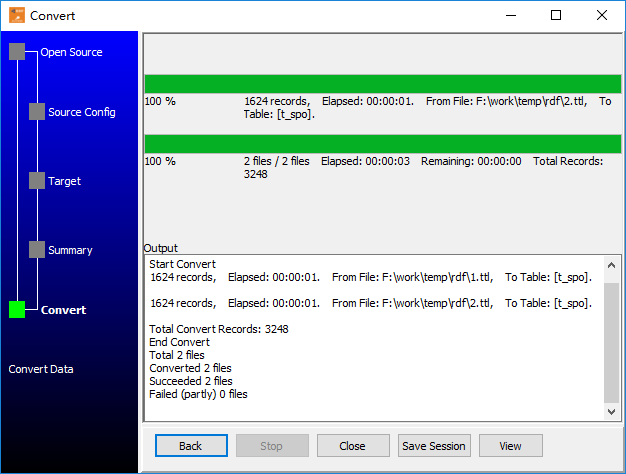The height and width of the screenshot is (474, 626).
Task: Minimize the Convert window
Action: 511,16
